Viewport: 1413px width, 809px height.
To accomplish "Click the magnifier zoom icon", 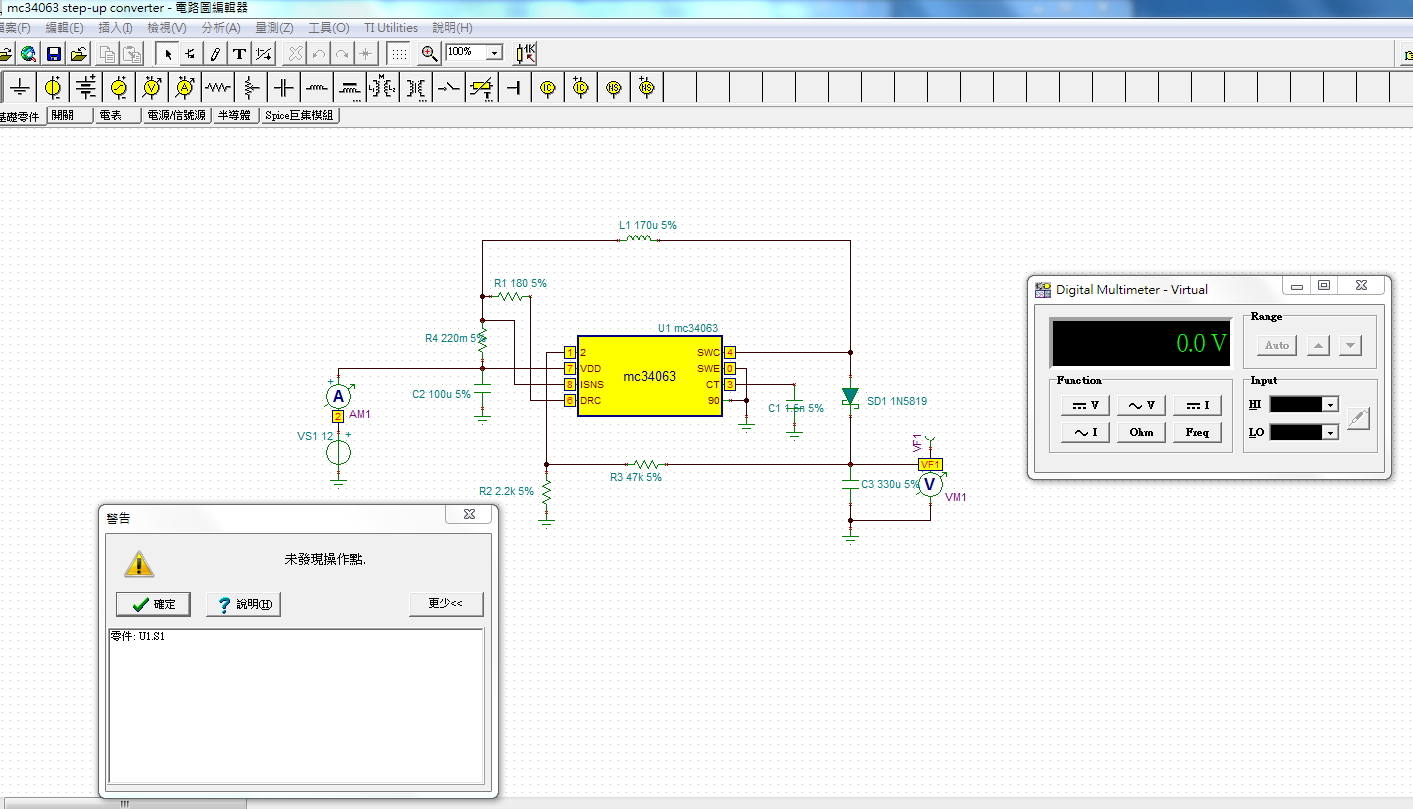I will click(x=429, y=53).
